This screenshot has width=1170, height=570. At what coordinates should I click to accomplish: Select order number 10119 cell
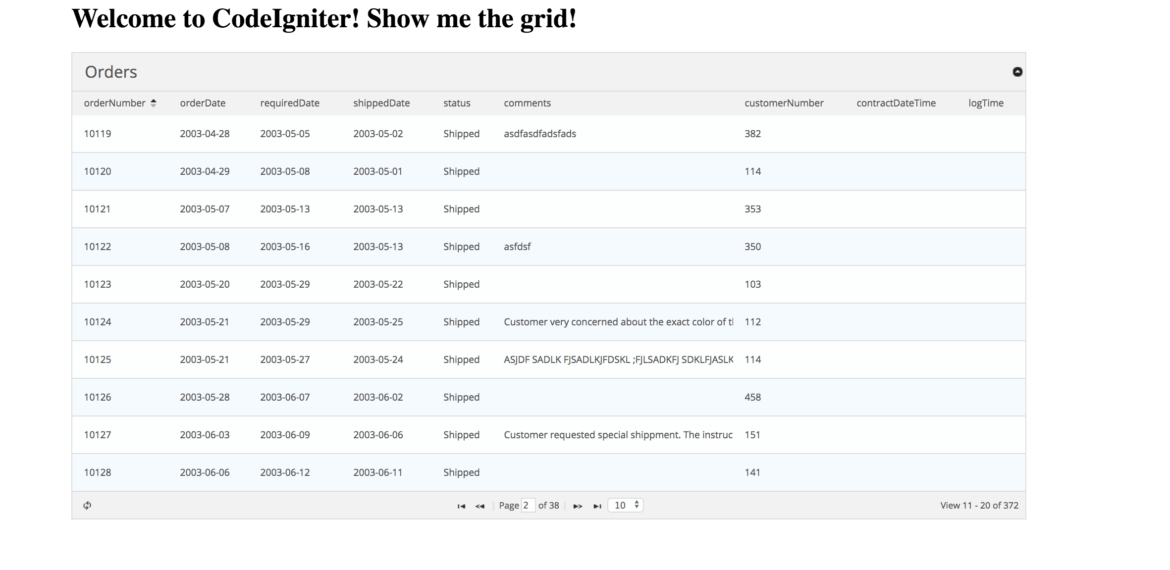click(x=97, y=134)
